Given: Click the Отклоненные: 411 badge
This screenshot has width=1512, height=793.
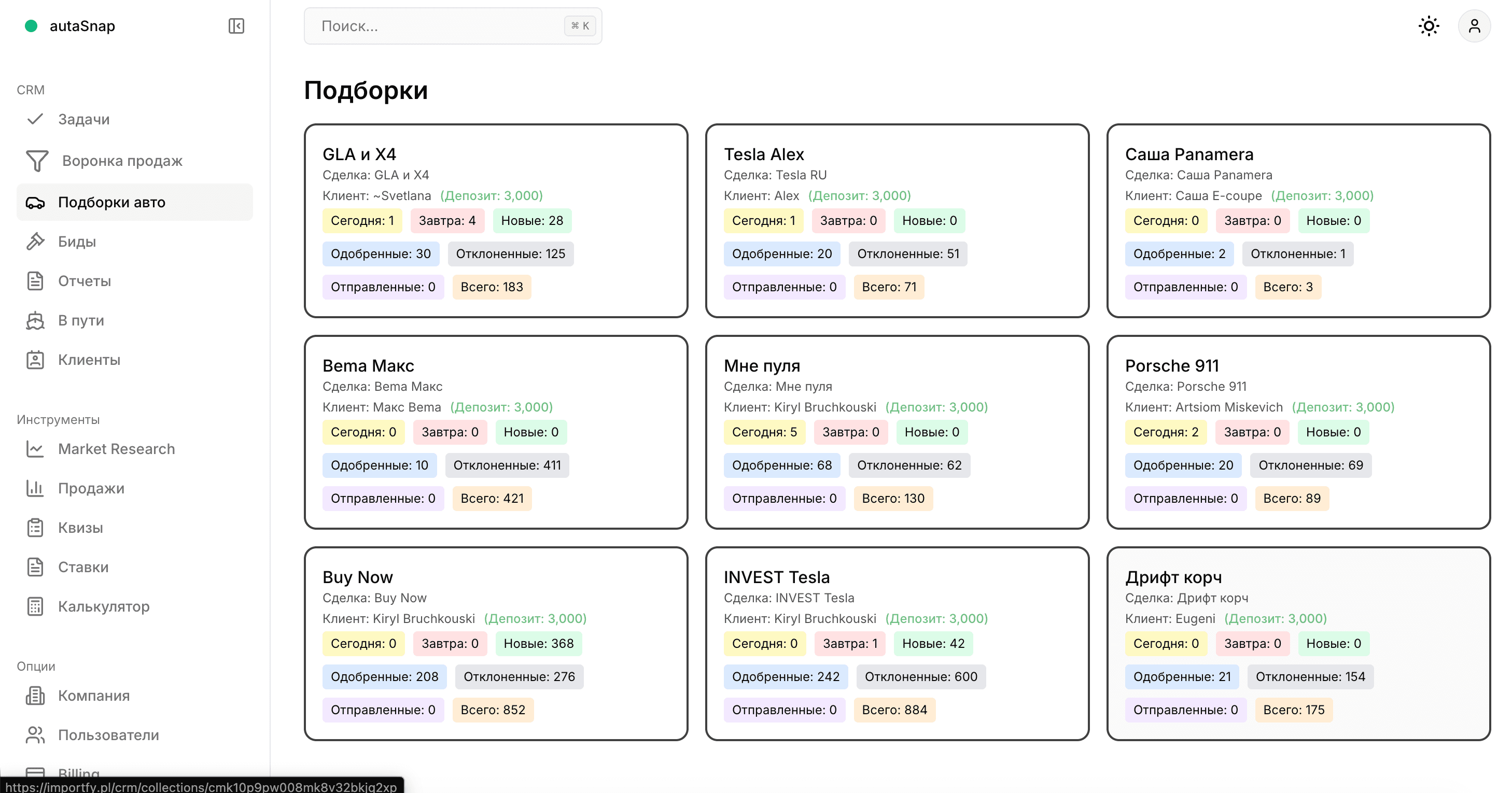Looking at the screenshot, I should (507, 465).
